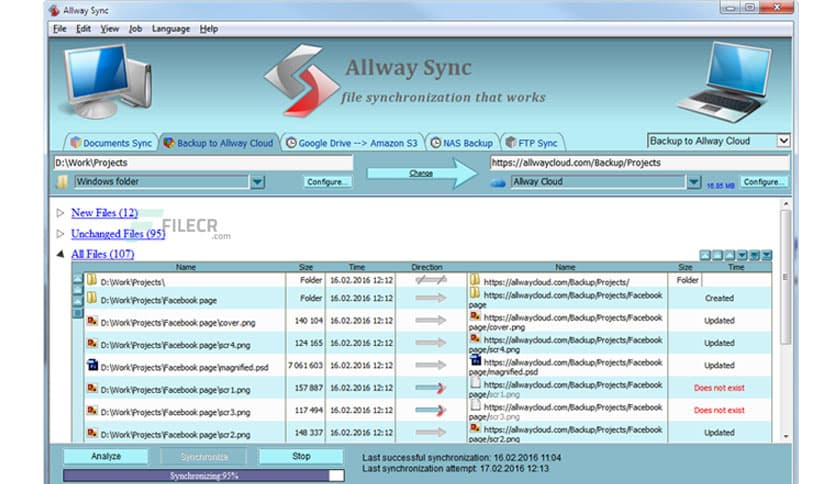The width and height of the screenshot is (836, 484).
Task: Click direction arrow in Facebook page folder row
Action: click(431, 298)
